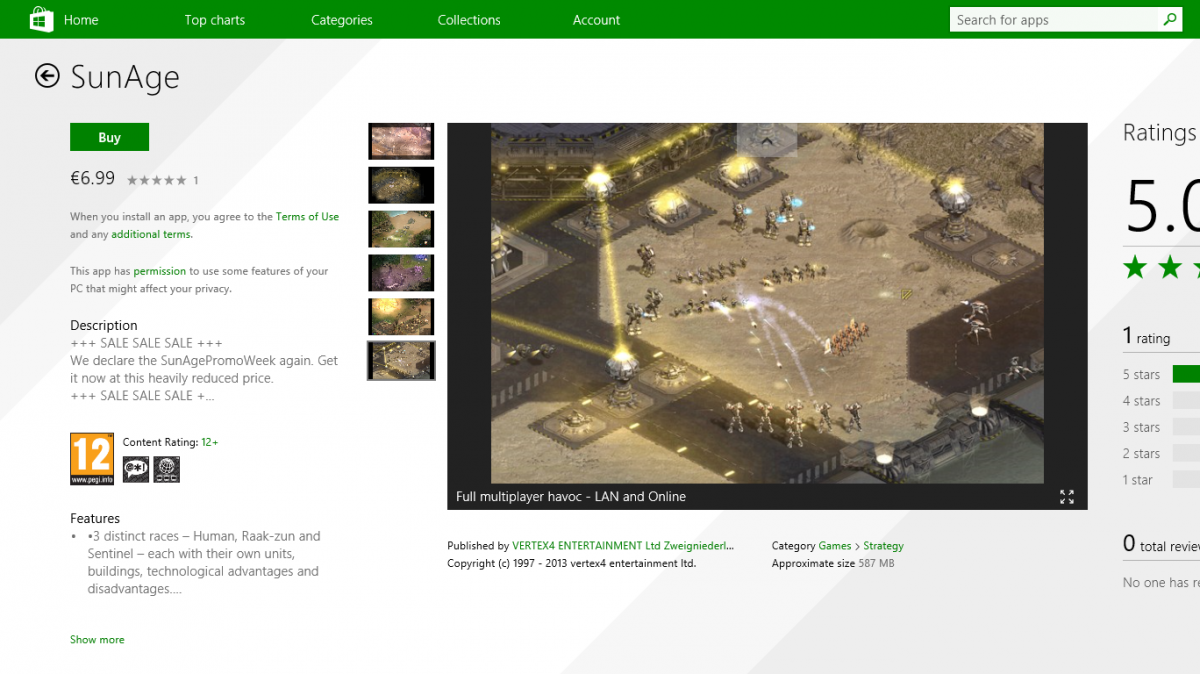Click the 5 stars rating bar
1200x674 pixels.
click(1186, 374)
